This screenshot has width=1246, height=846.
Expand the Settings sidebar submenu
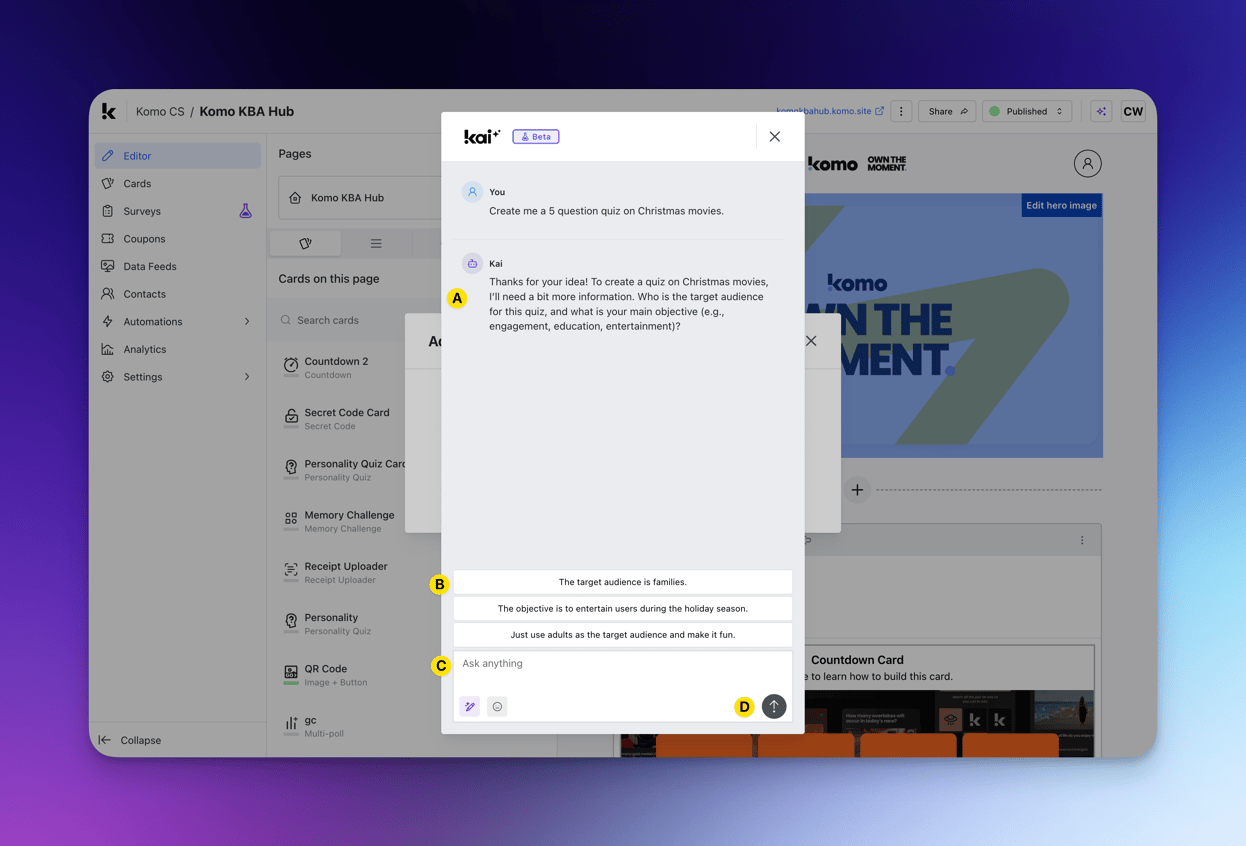tap(247, 377)
